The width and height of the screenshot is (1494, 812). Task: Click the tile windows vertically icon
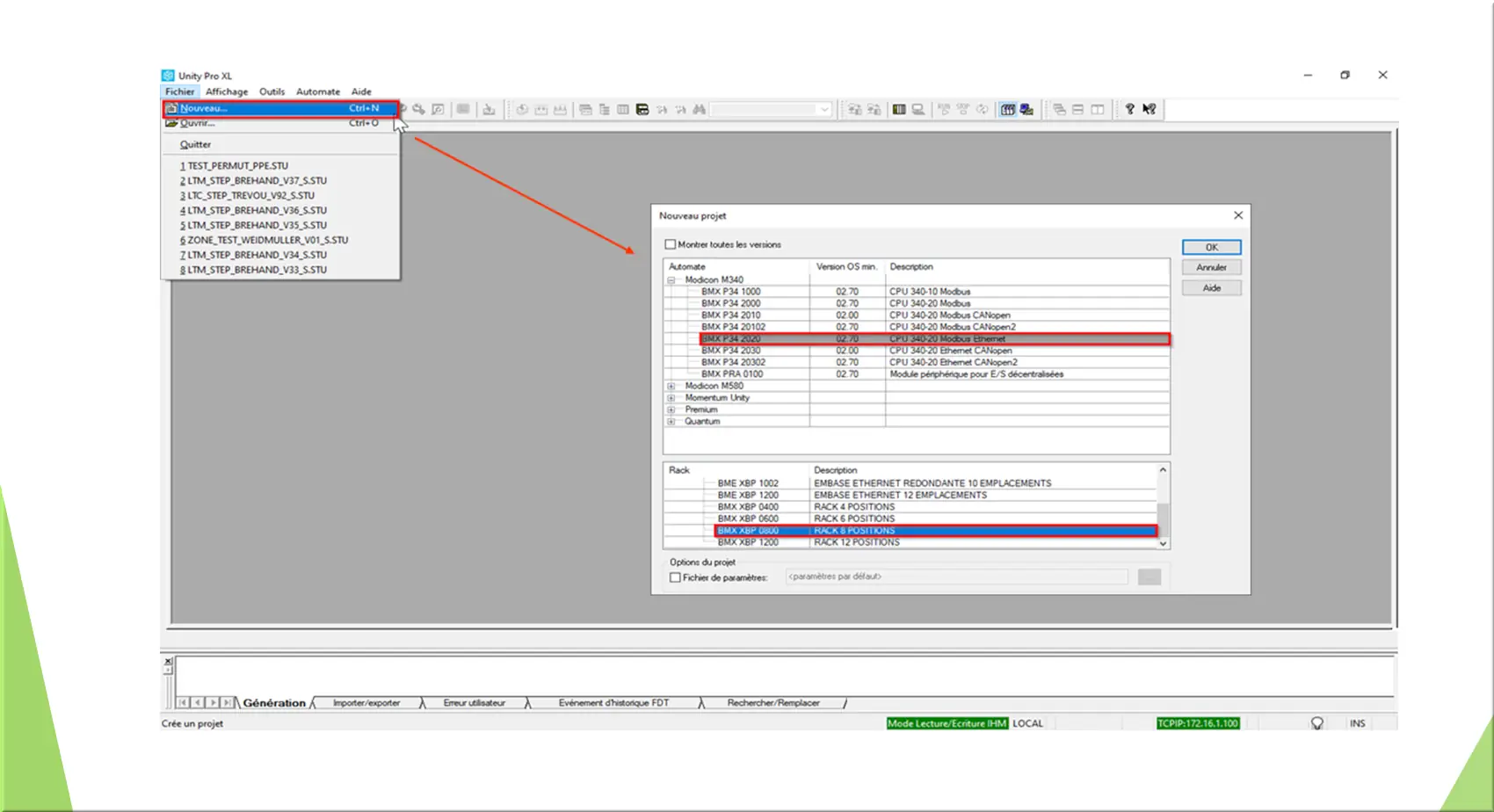click(1097, 109)
